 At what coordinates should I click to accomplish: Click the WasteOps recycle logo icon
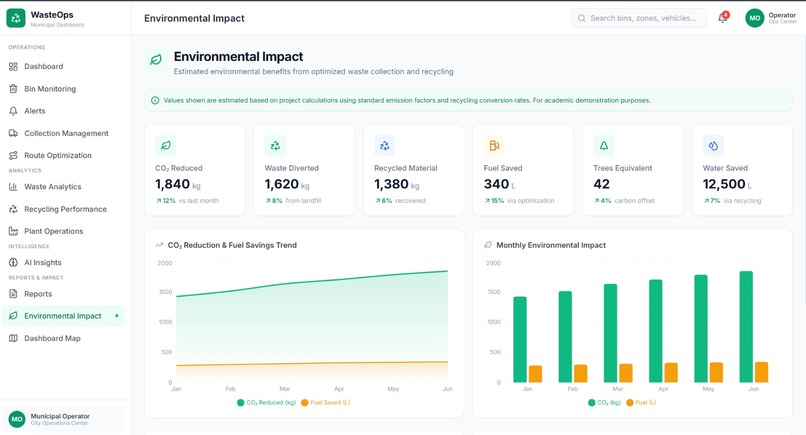(x=16, y=18)
